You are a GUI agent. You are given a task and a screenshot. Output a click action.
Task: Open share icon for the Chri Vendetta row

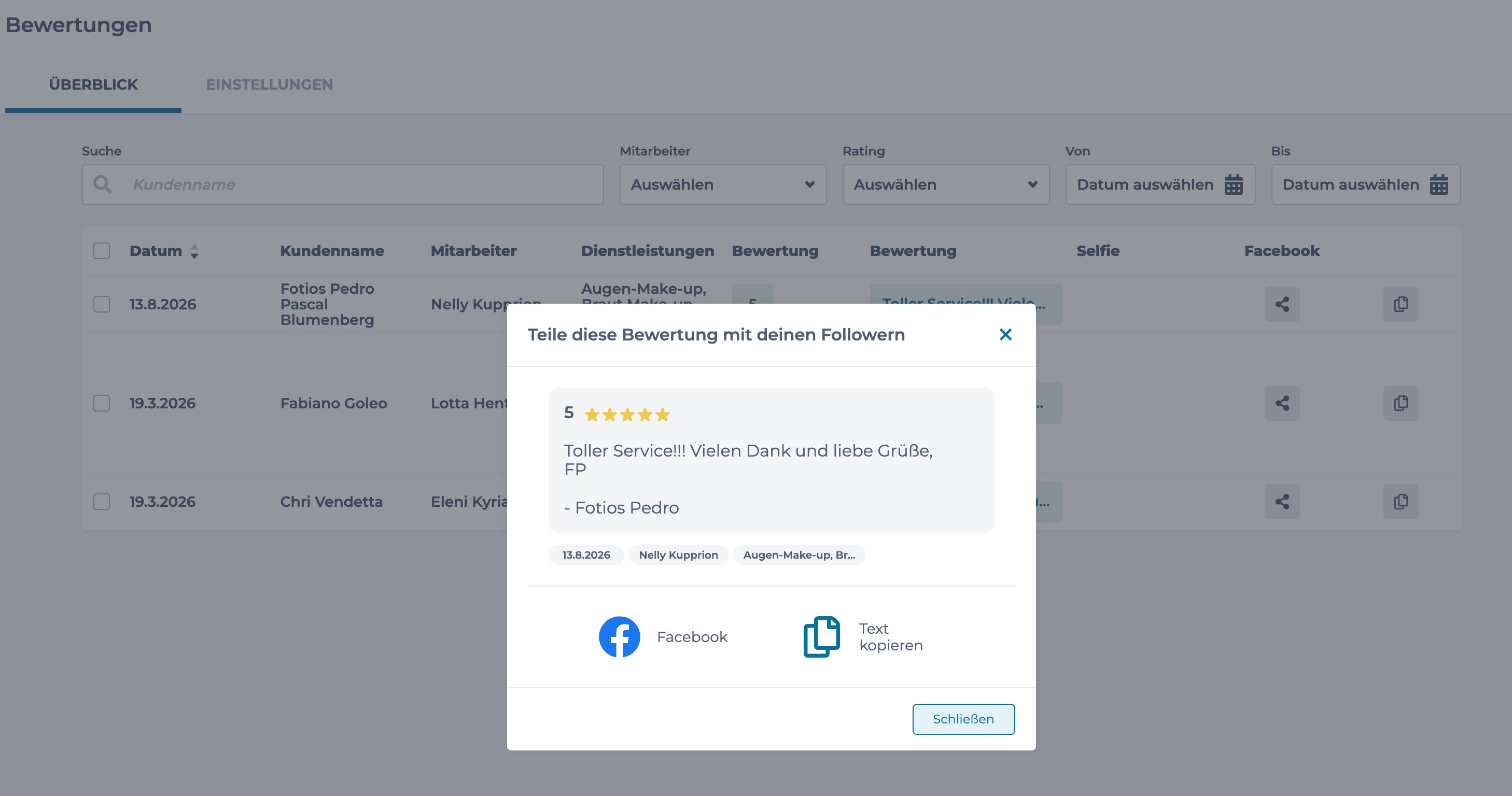(x=1282, y=502)
